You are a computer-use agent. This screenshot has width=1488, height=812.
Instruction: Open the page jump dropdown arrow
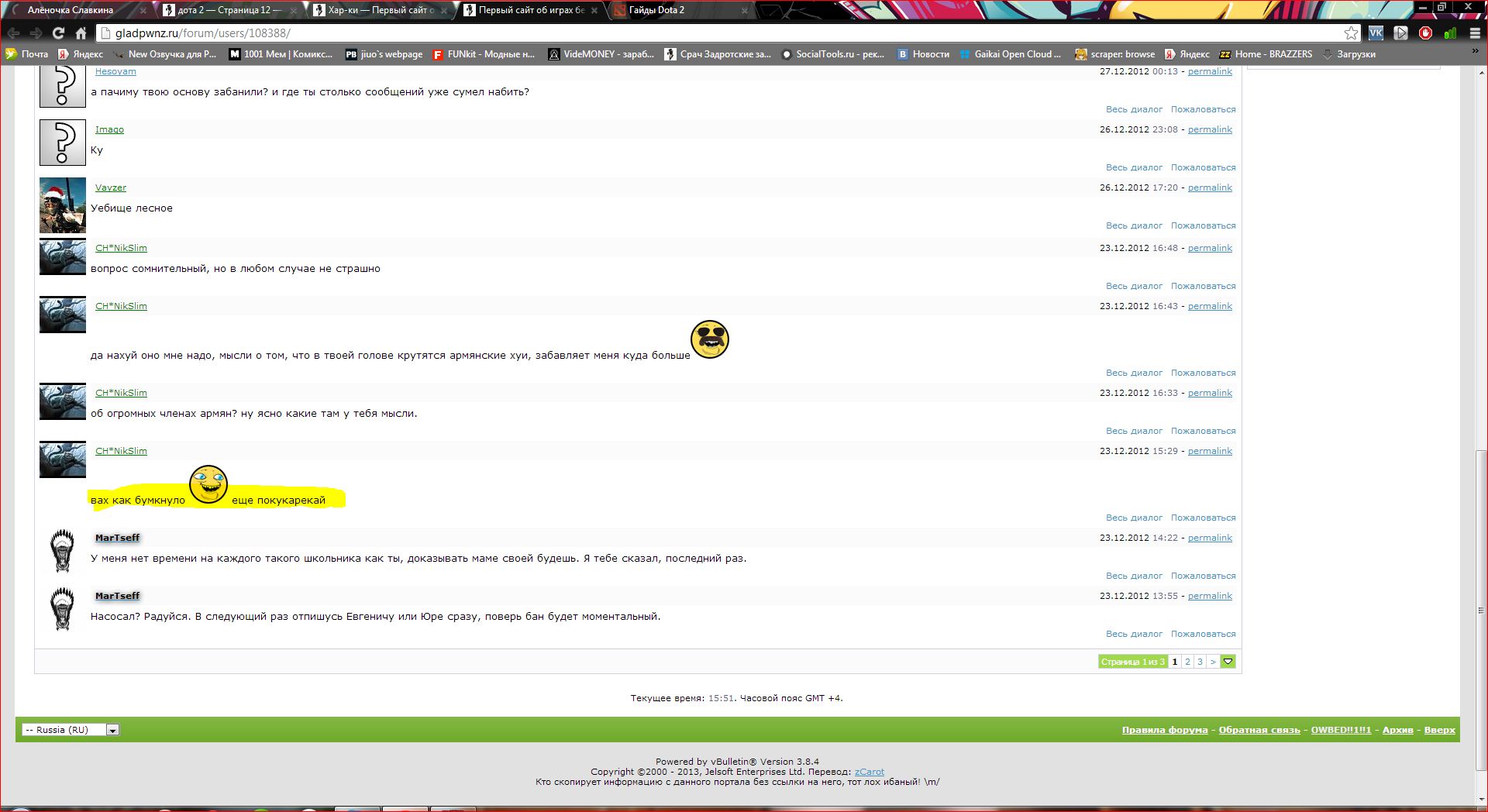click(1228, 662)
